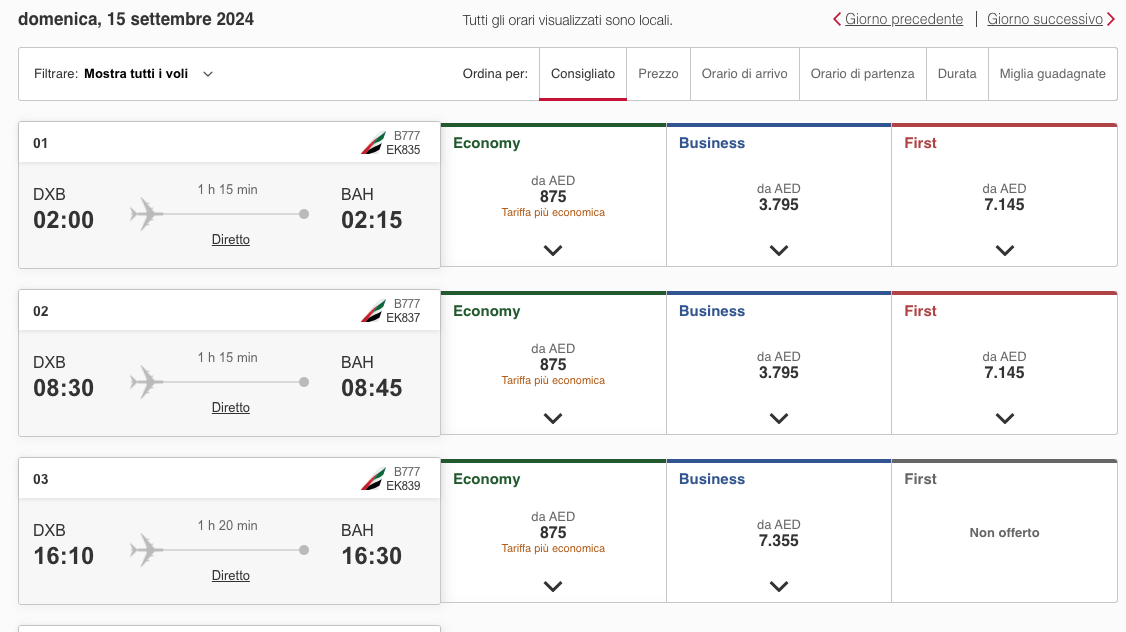Click the Emirates logo on flight EK837
Viewport: 1126px width, 632px height.
pyautogui.click(x=372, y=311)
